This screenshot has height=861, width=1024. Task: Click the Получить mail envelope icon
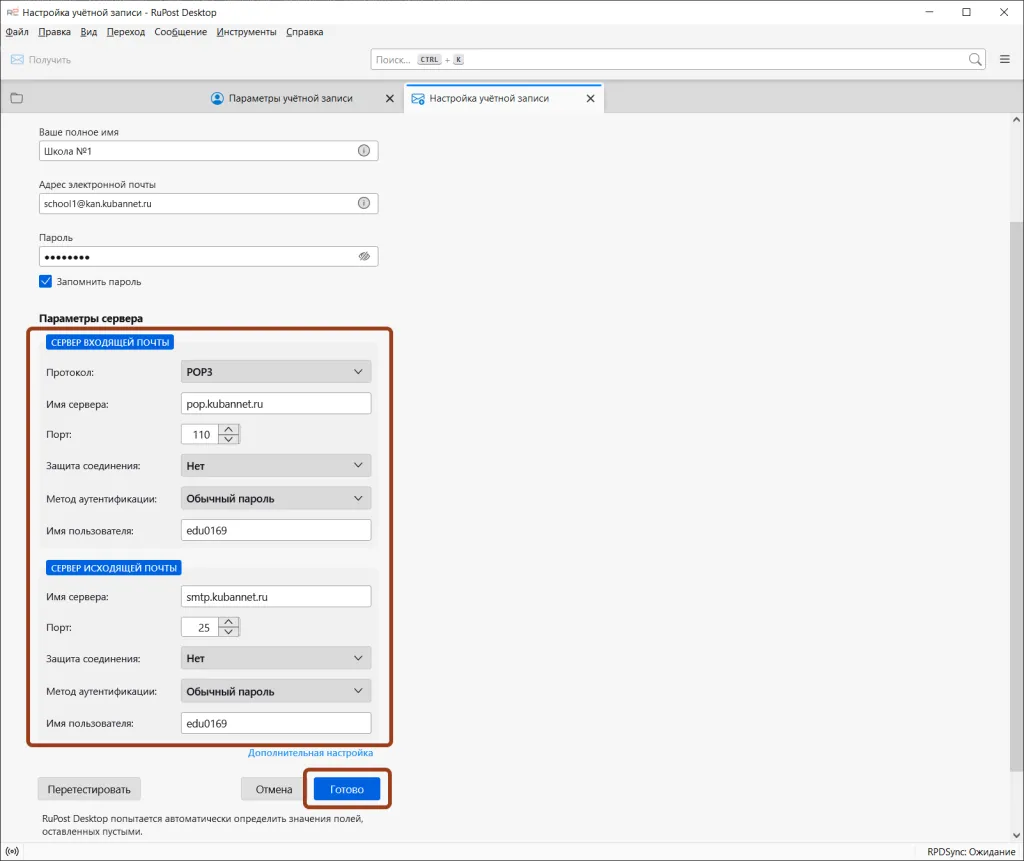click(x=17, y=59)
